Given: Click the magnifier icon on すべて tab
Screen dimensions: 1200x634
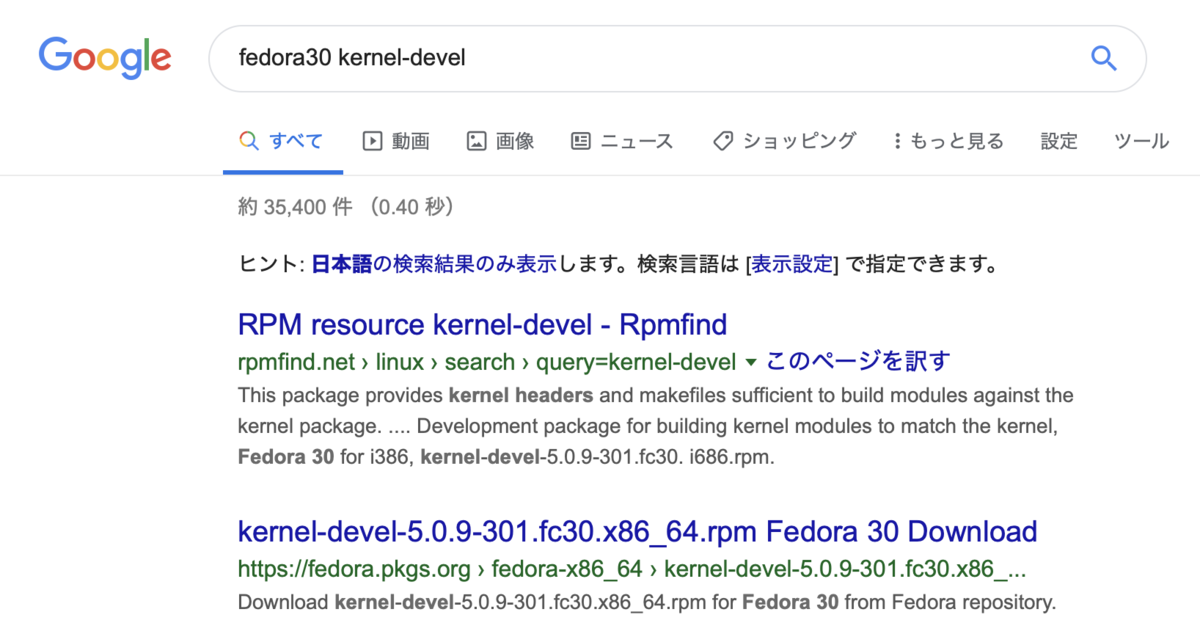Looking at the screenshot, I should pyautogui.click(x=249, y=141).
